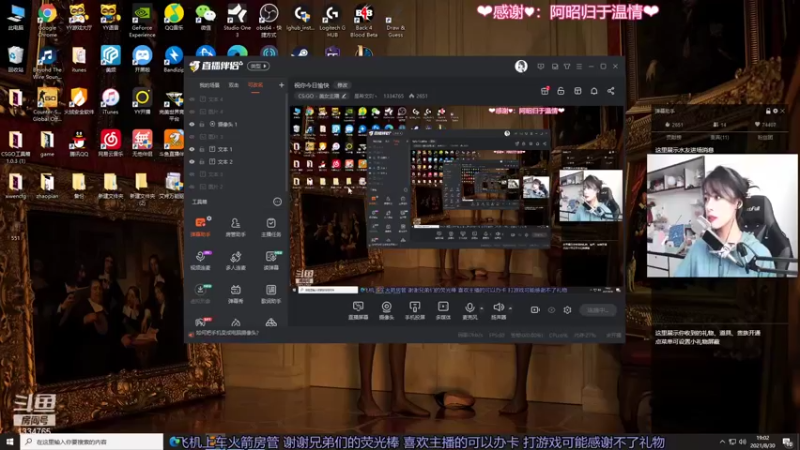Switch to the second scene tab
This screenshot has width=800, height=450.
click(x=234, y=85)
